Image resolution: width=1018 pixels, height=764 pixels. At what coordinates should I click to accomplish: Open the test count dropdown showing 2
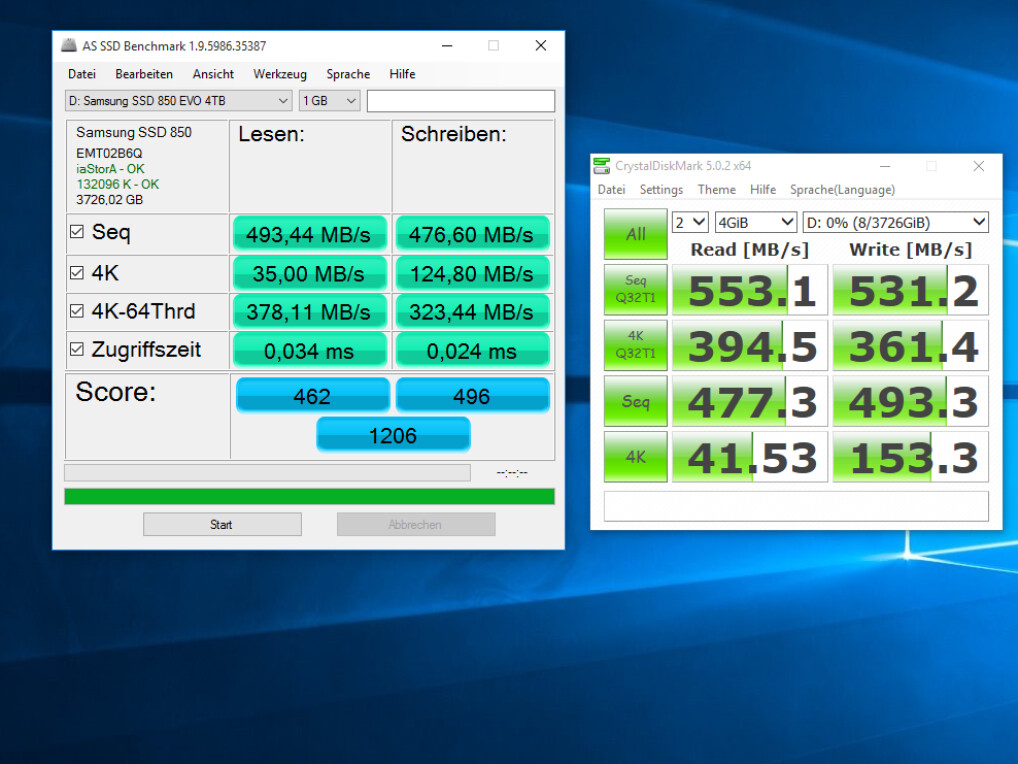click(689, 222)
